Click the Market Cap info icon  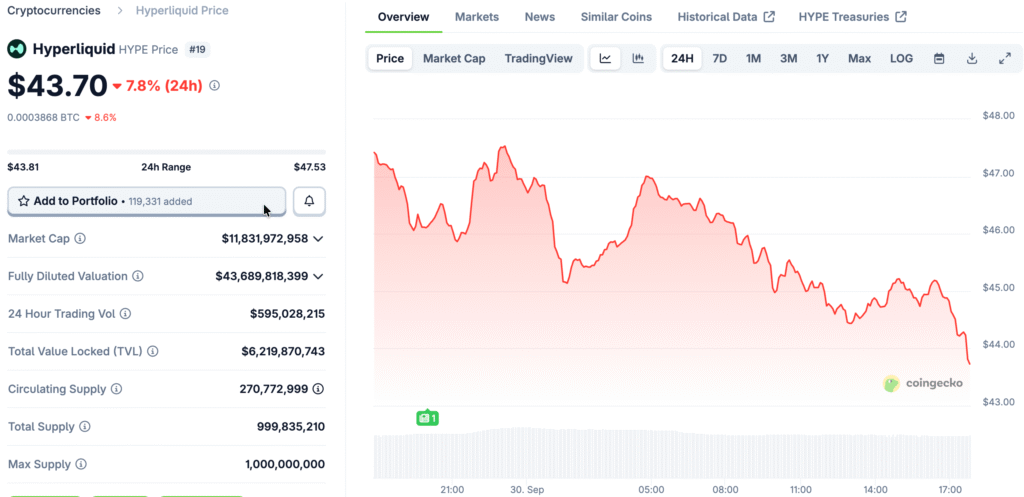[80, 239]
